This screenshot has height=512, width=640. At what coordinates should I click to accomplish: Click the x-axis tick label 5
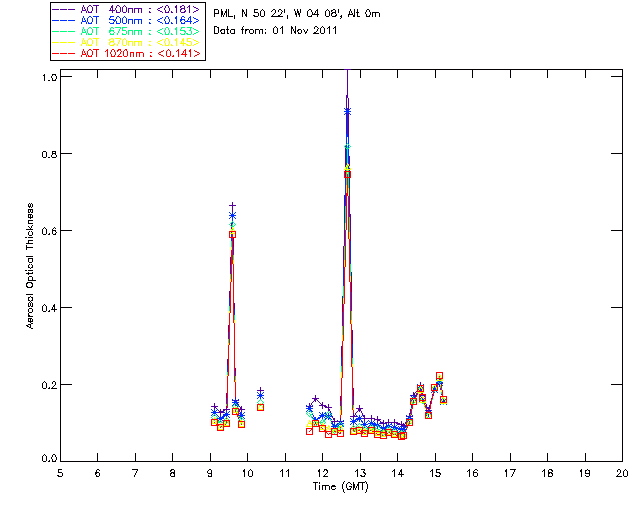60,473
